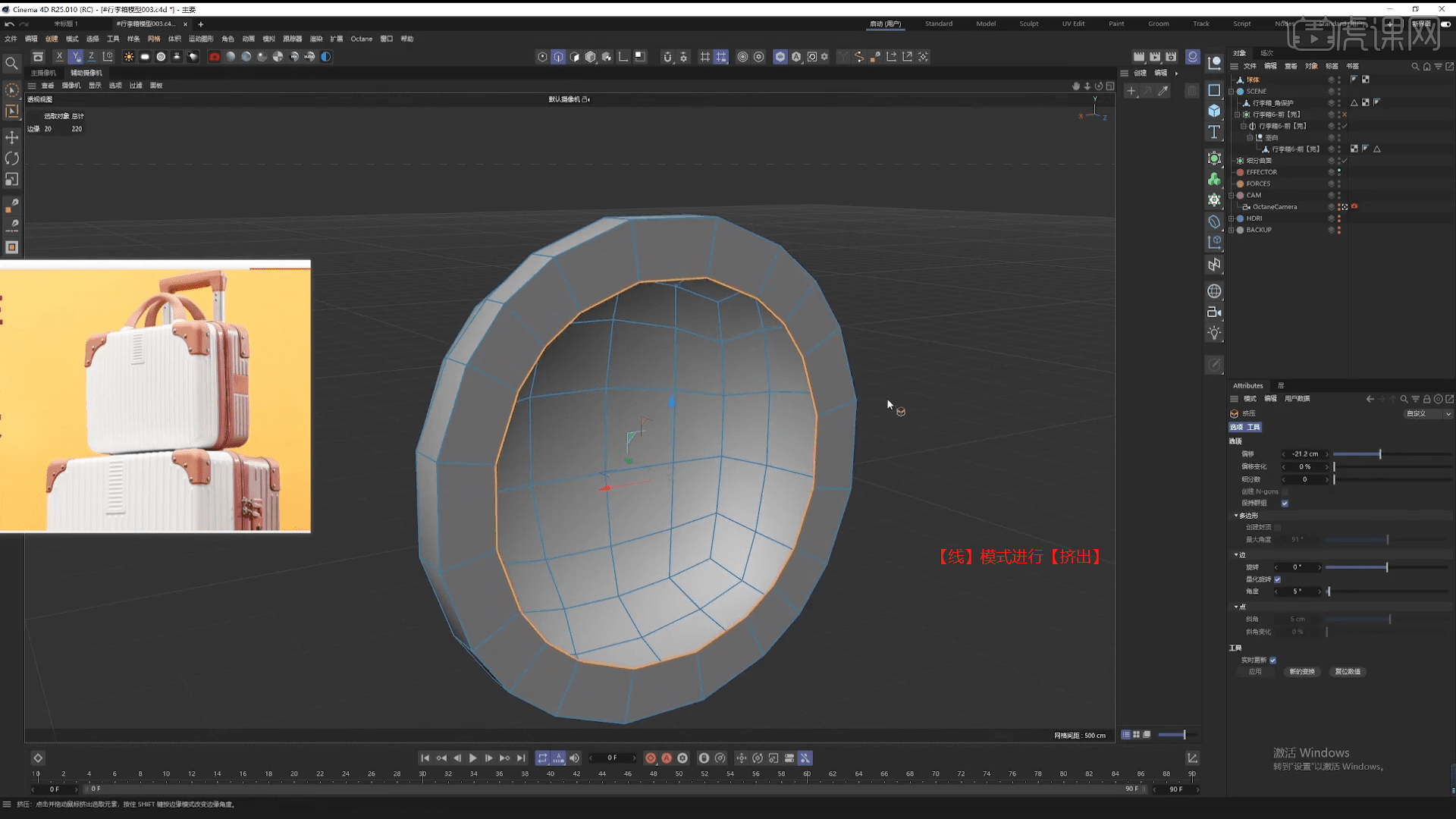The image size is (1456, 819).
Task: Click the deformer bend icon
Action: tap(1214, 221)
